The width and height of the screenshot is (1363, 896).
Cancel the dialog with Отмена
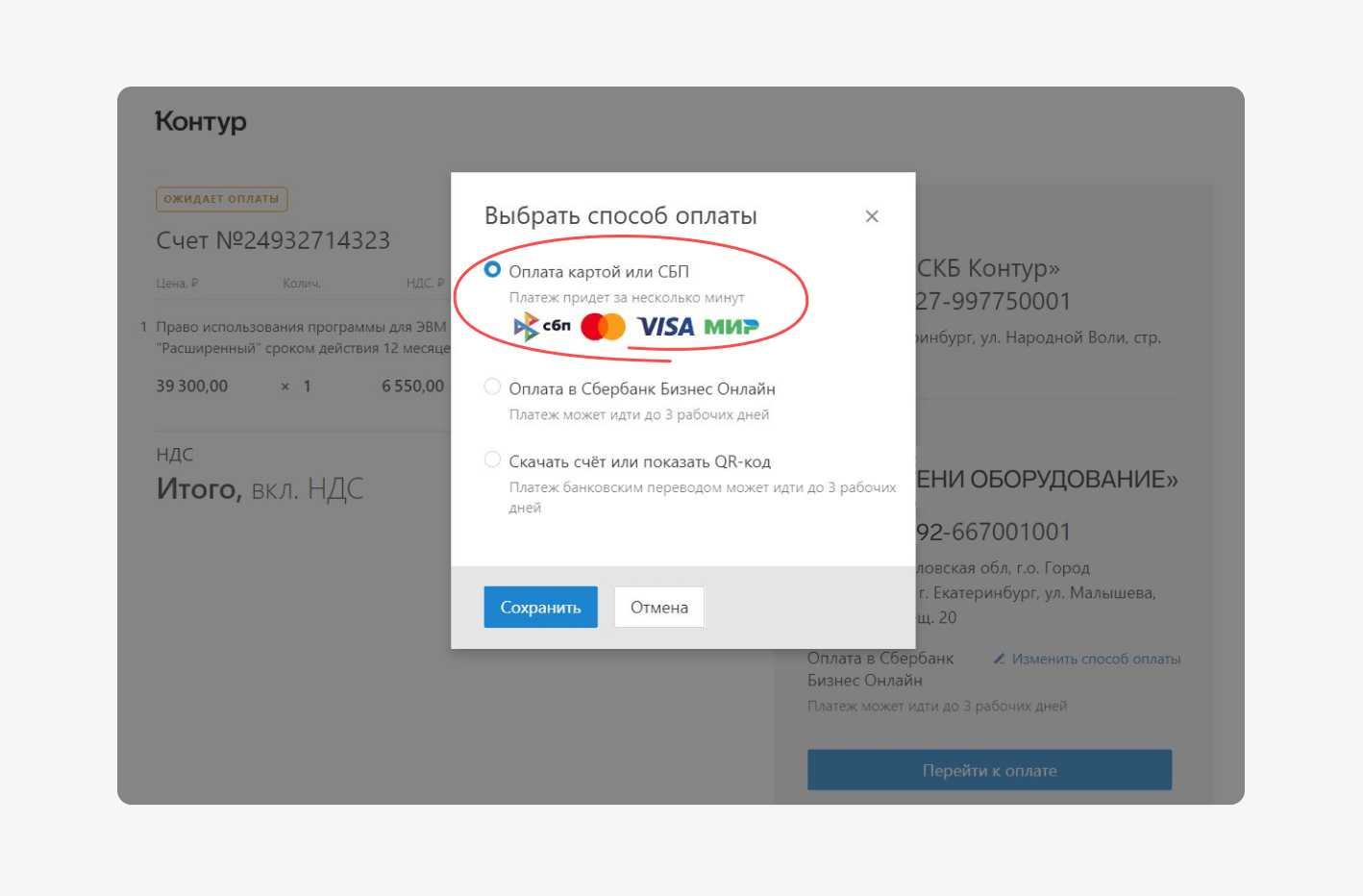coord(659,607)
